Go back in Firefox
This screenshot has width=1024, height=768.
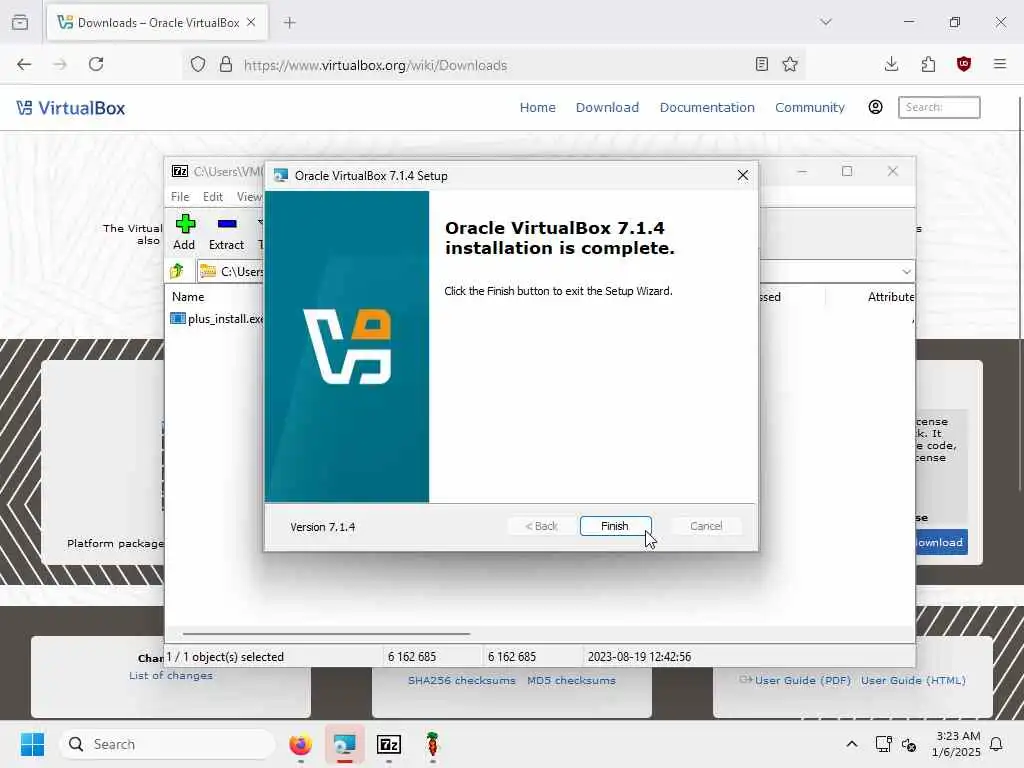pyautogui.click(x=24, y=64)
